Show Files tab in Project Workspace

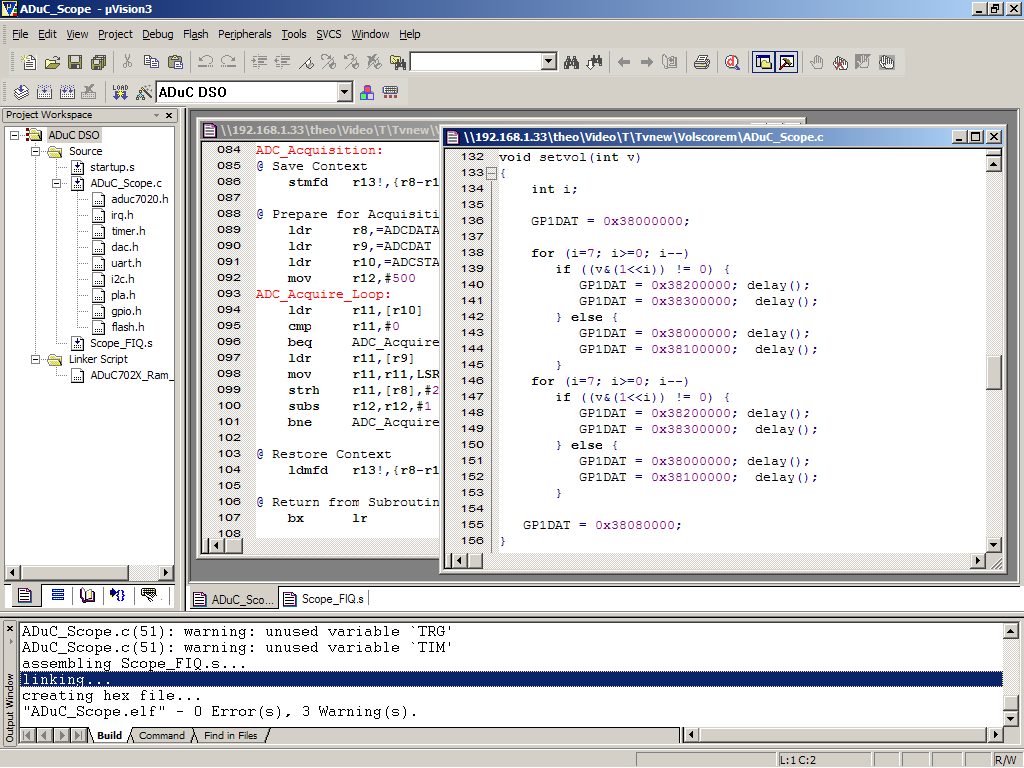click(25, 595)
